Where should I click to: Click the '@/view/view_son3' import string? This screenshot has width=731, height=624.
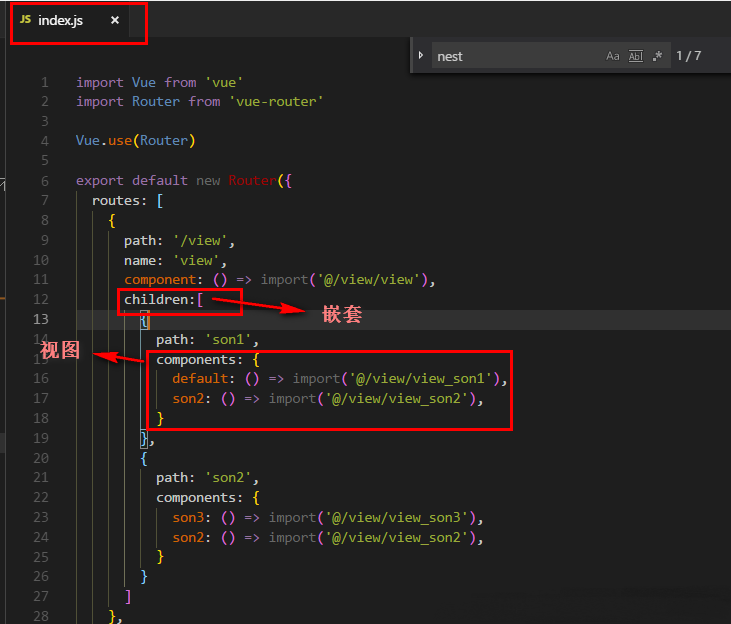click(x=397, y=518)
